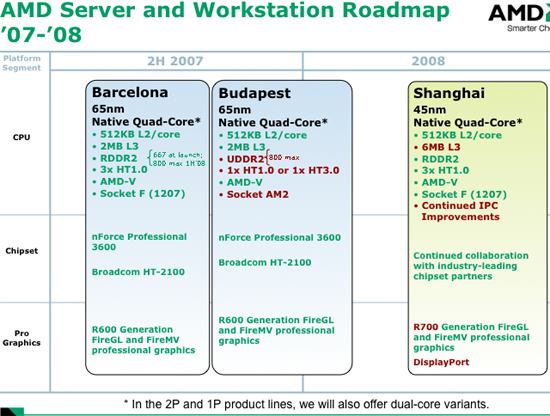Click R700 Generation FireGL text

coord(471,327)
